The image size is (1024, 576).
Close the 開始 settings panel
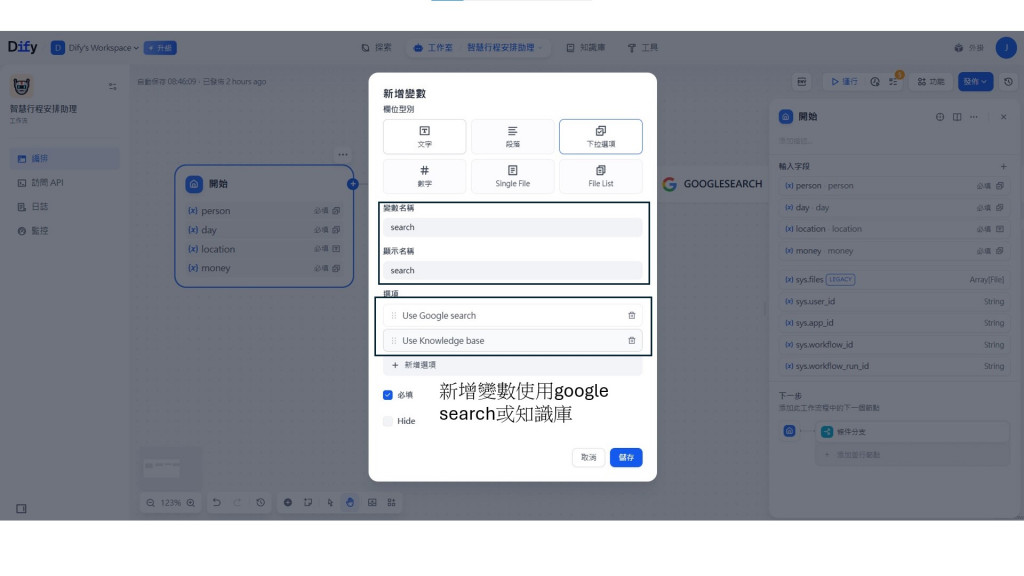(1004, 117)
